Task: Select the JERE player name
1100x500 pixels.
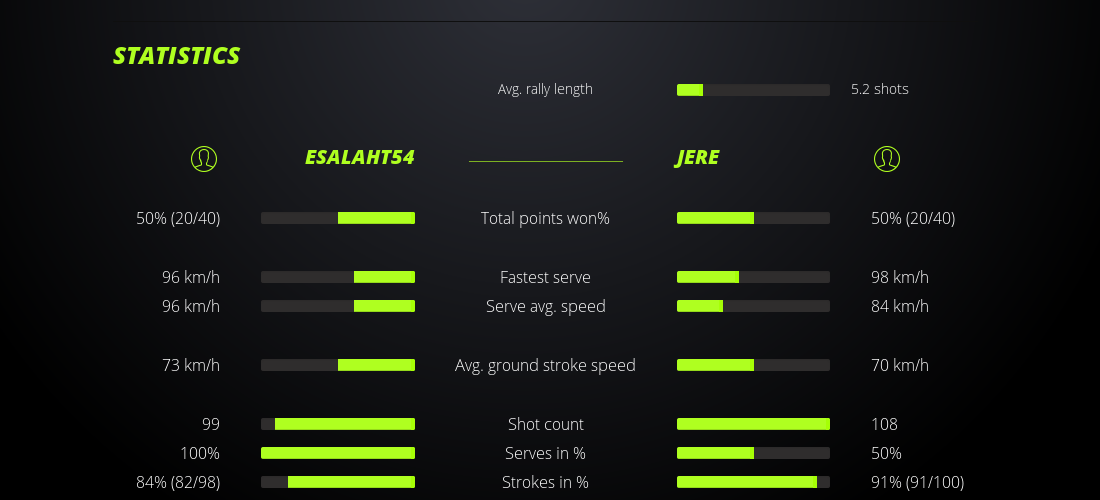Action: click(697, 158)
